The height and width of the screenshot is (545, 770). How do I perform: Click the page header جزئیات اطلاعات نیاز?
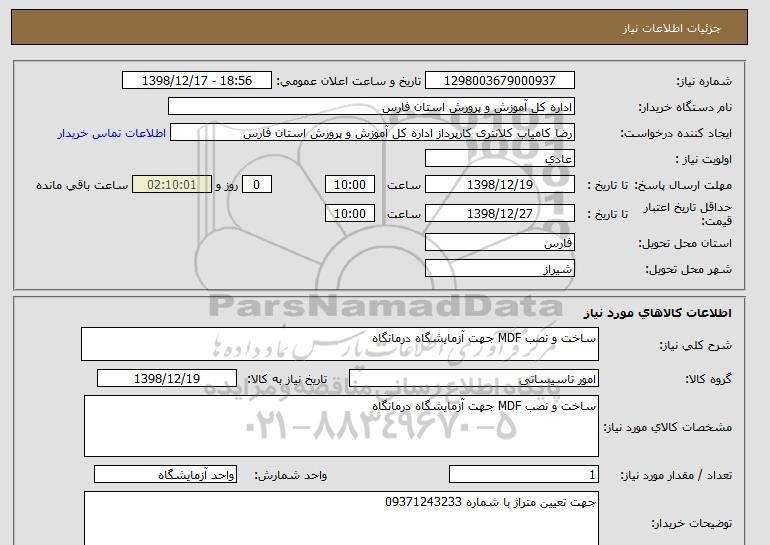point(671,28)
